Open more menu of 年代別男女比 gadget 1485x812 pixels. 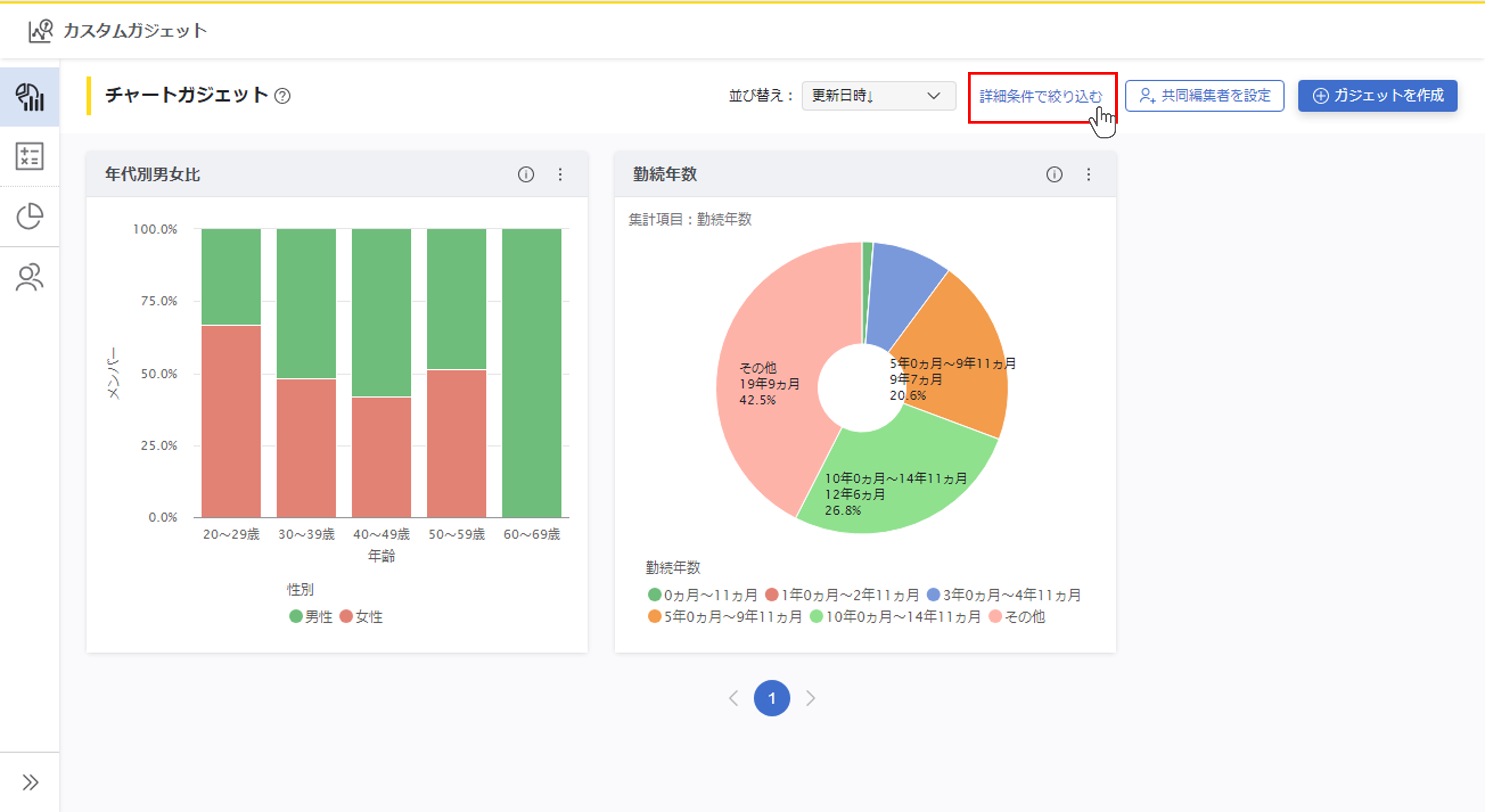[560, 174]
